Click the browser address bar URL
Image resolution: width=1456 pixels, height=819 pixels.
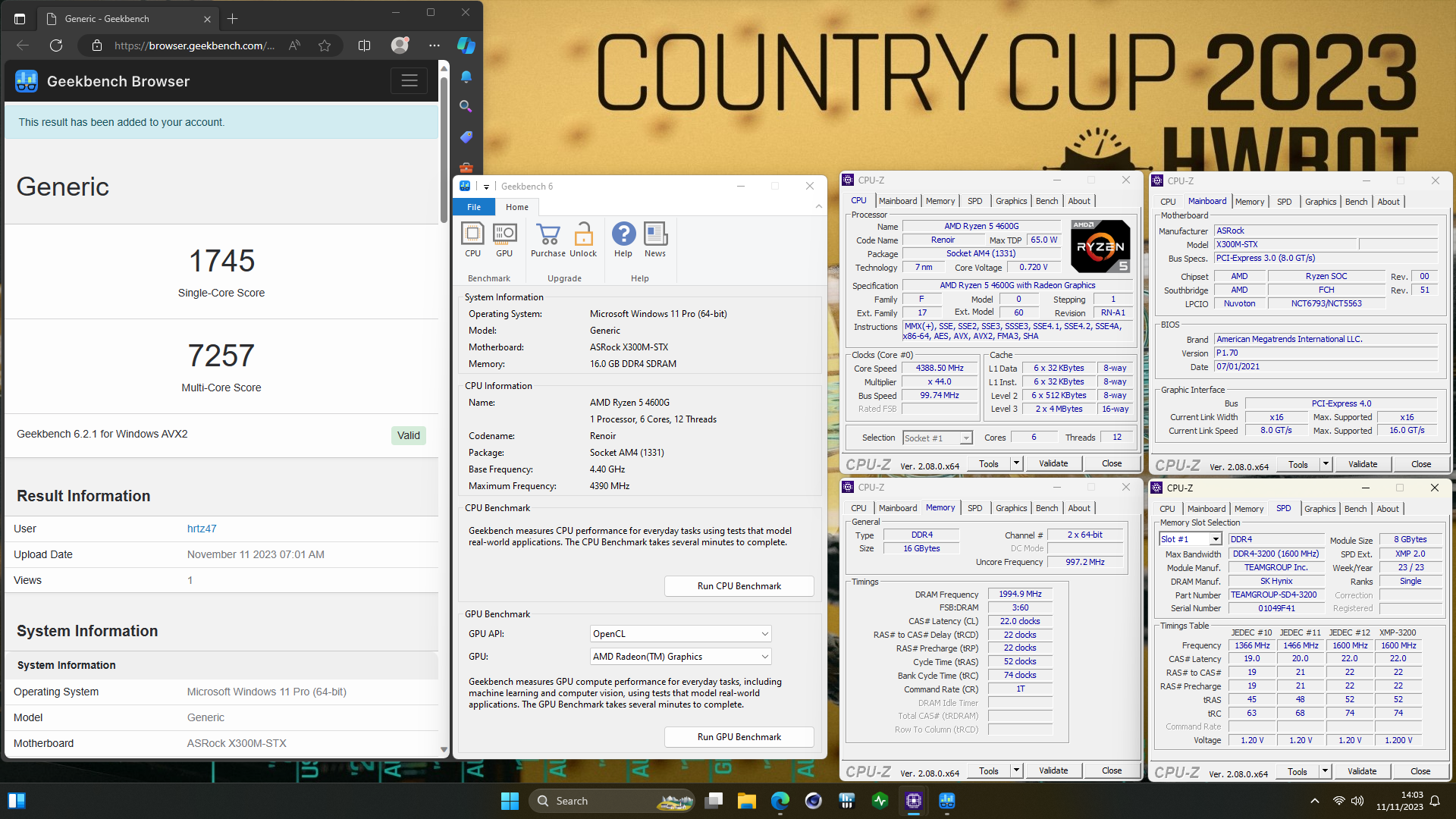coord(193,45)
